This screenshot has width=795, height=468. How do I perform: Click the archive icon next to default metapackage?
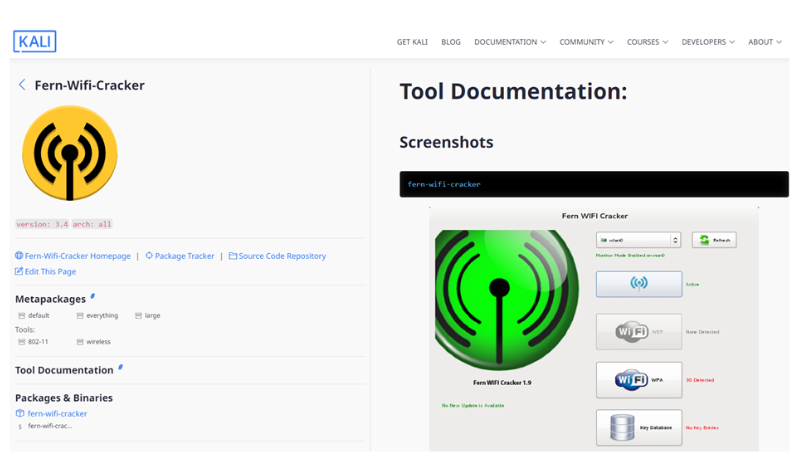click(22, 315)
